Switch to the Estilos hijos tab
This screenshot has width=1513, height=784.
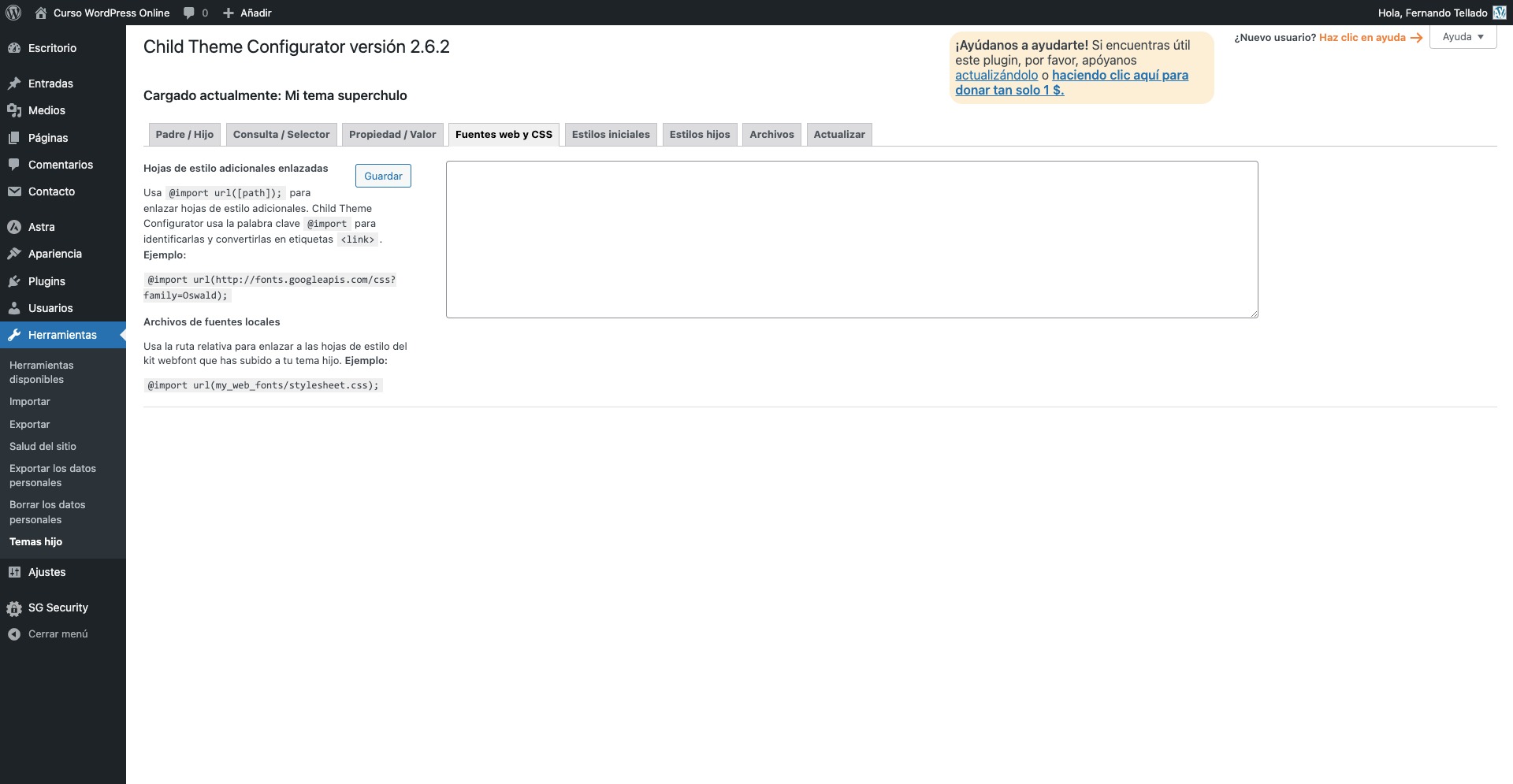tap(699, 135)
